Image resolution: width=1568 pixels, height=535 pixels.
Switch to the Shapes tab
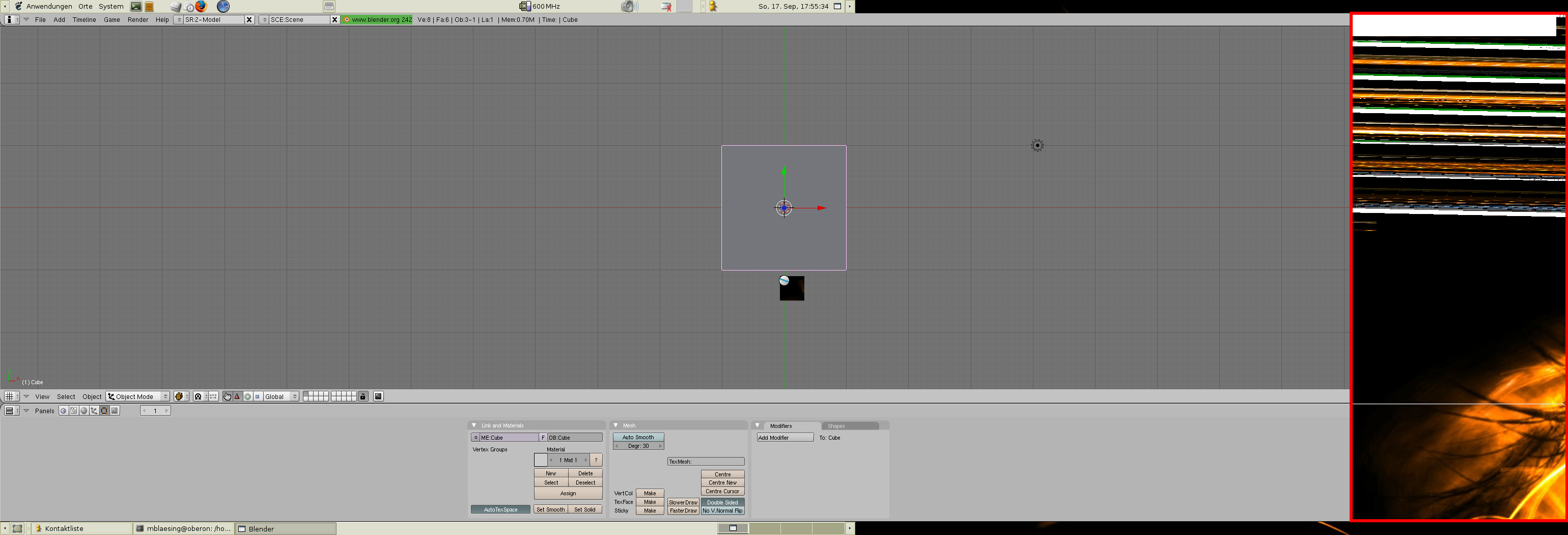coord(836,426)
